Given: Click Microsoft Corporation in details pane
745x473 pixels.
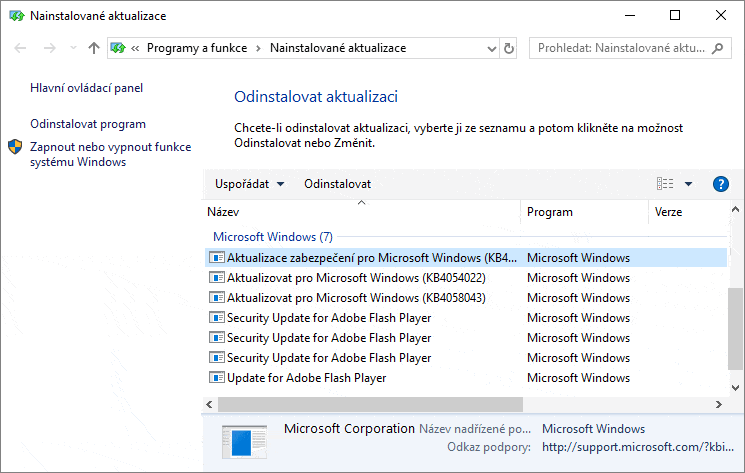Looking at the screenshot, I should pos(349,429).
